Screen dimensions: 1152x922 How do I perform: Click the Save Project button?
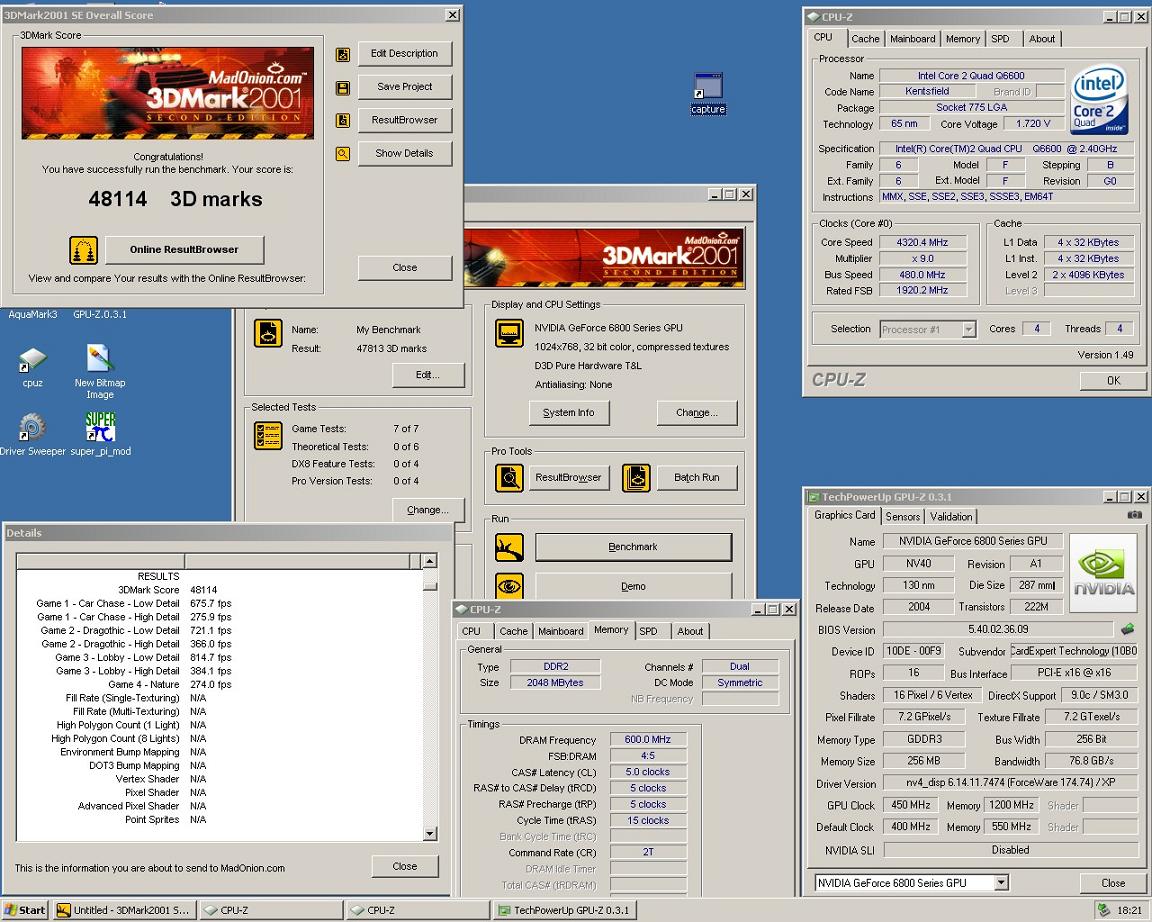pyautogui.click(x=405, y=87)
